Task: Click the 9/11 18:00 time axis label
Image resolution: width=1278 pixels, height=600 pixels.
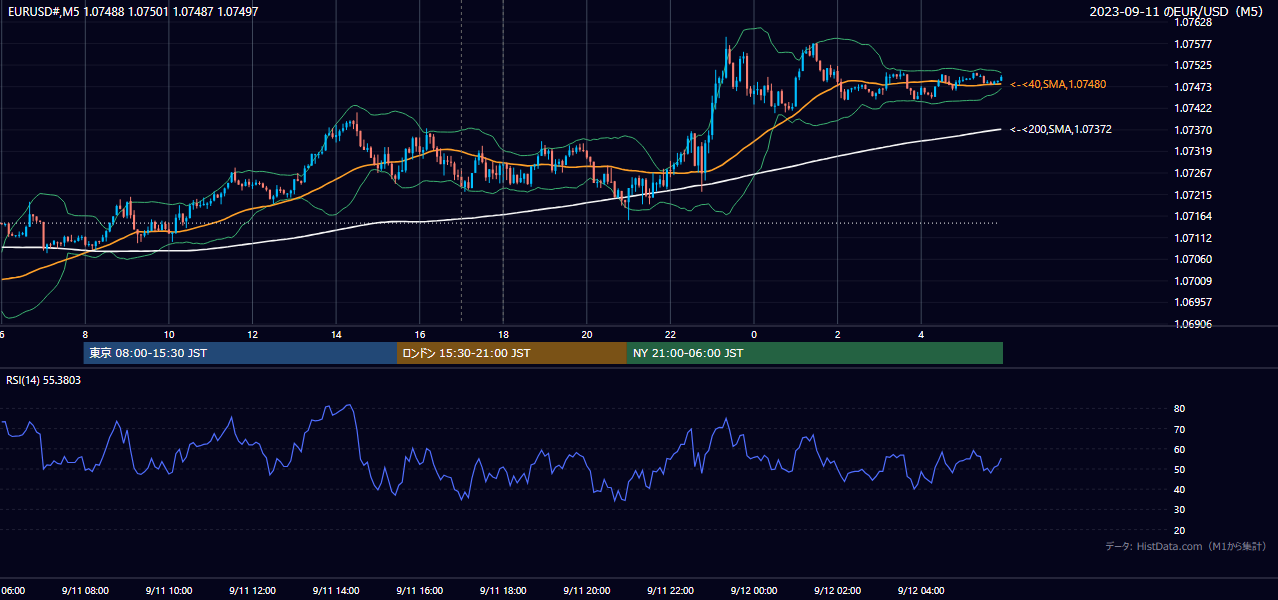Action: coord(502,591)
